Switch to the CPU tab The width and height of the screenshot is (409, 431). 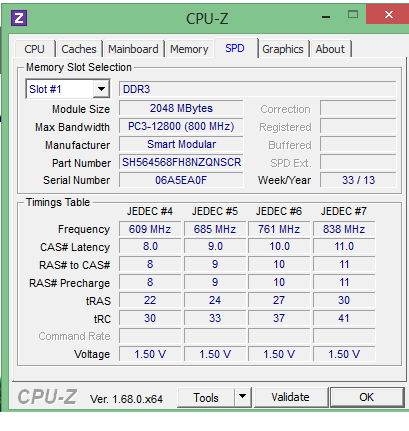pyautogui.click(x=34, y=49)
